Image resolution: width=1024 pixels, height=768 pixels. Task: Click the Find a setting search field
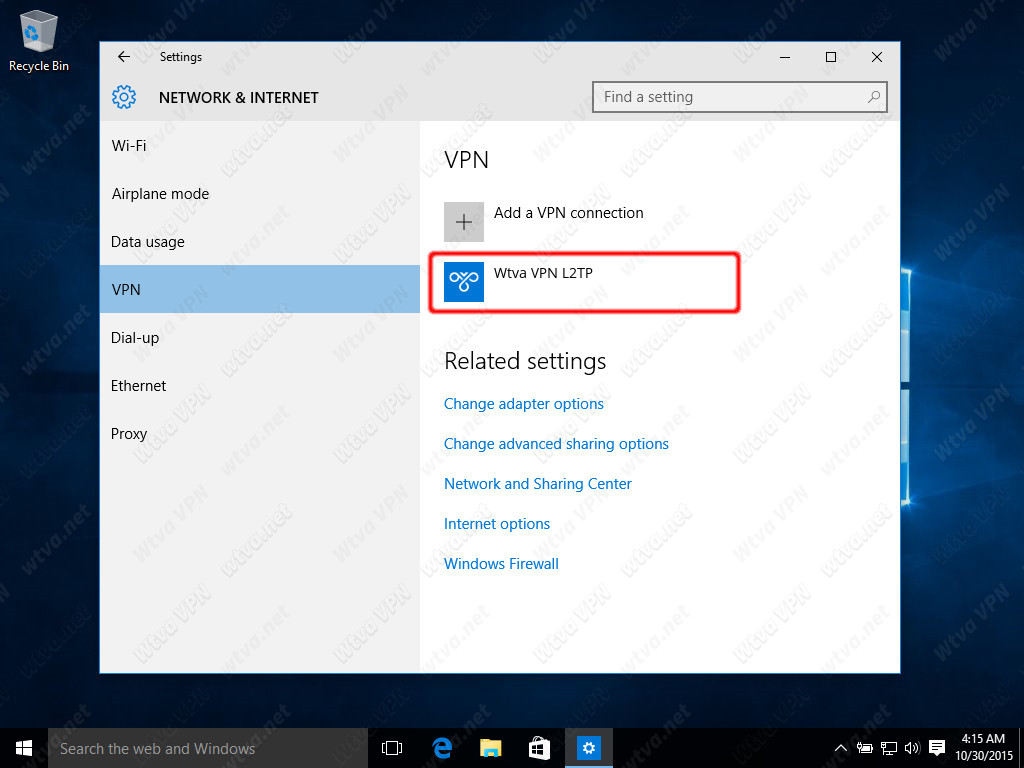tap(739, 97)
